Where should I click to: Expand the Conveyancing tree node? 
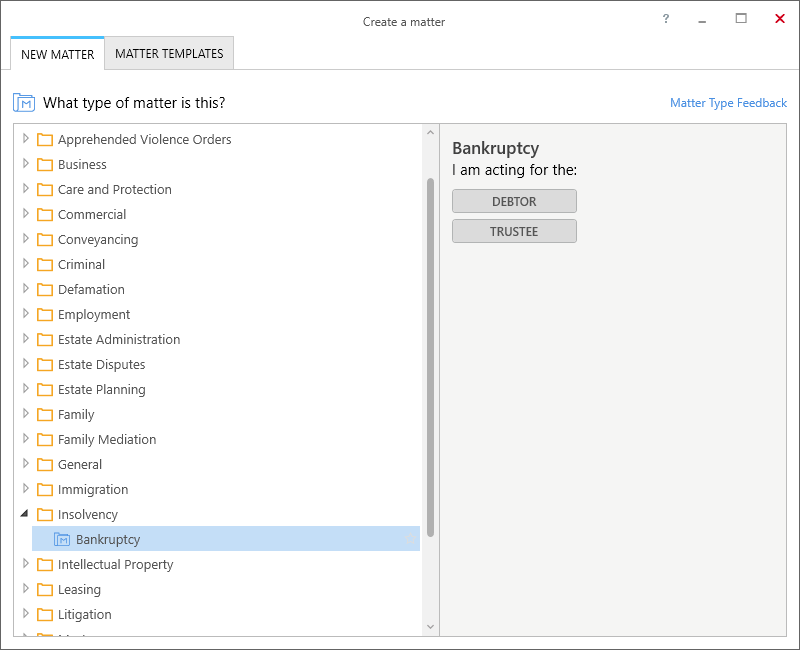[x=26, y=238]
